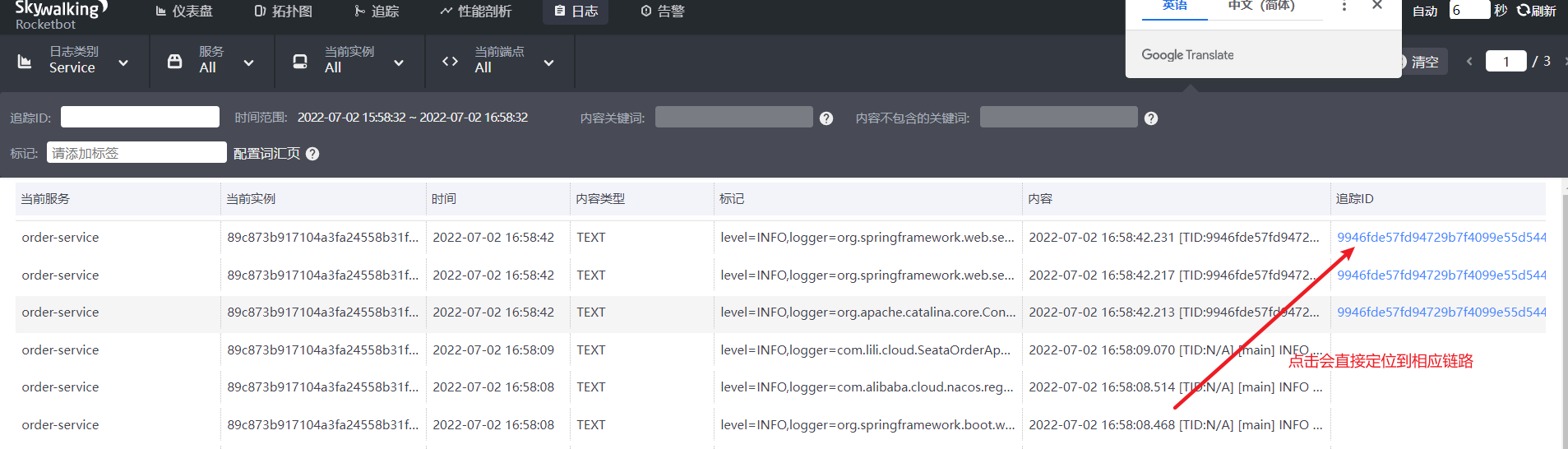This screenshot has height=449, width=1568.
Task: Click the 配置词汇页 label
Action: click(266, 154)
